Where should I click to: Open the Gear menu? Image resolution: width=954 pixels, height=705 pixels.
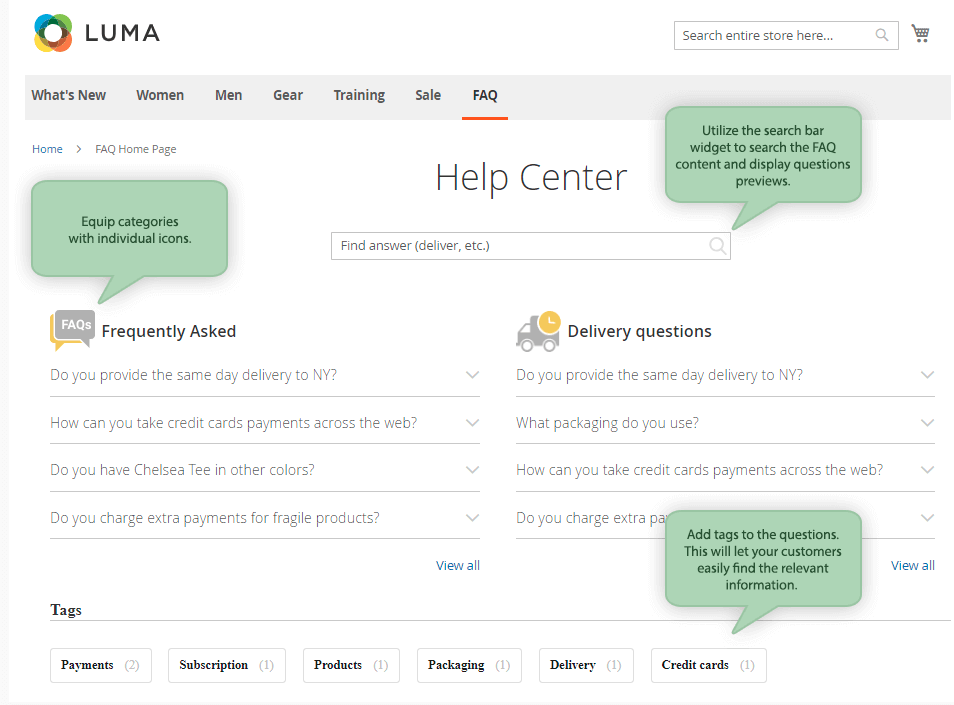[x=288, y=95]
